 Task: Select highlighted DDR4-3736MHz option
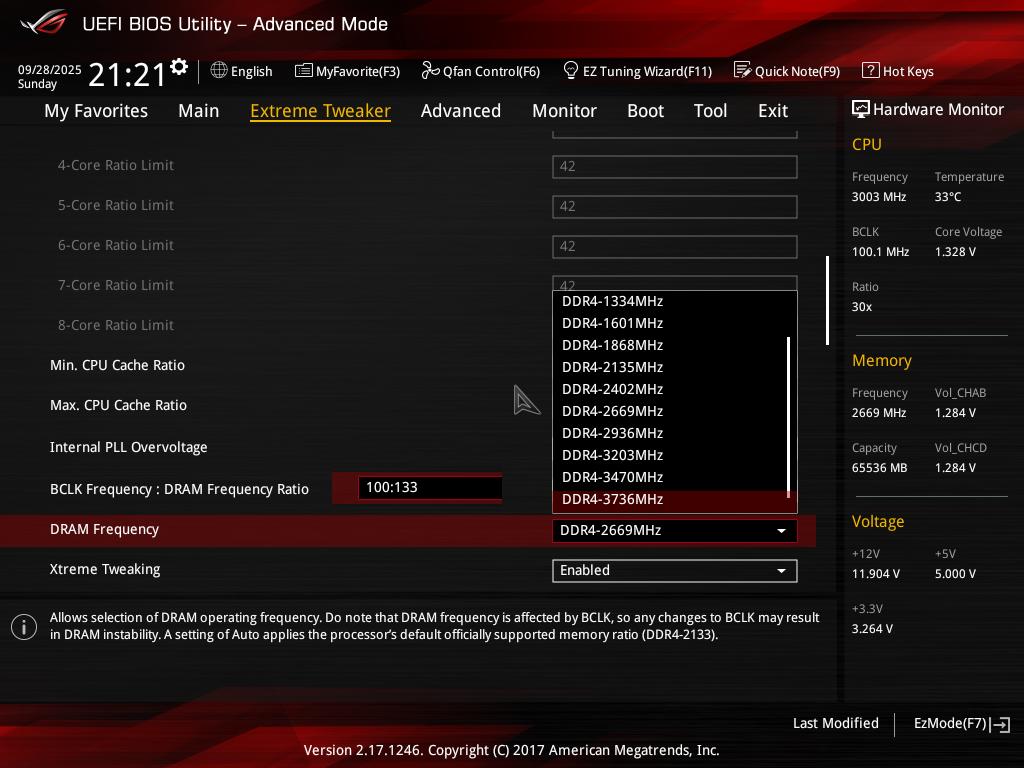click(670, 500)
